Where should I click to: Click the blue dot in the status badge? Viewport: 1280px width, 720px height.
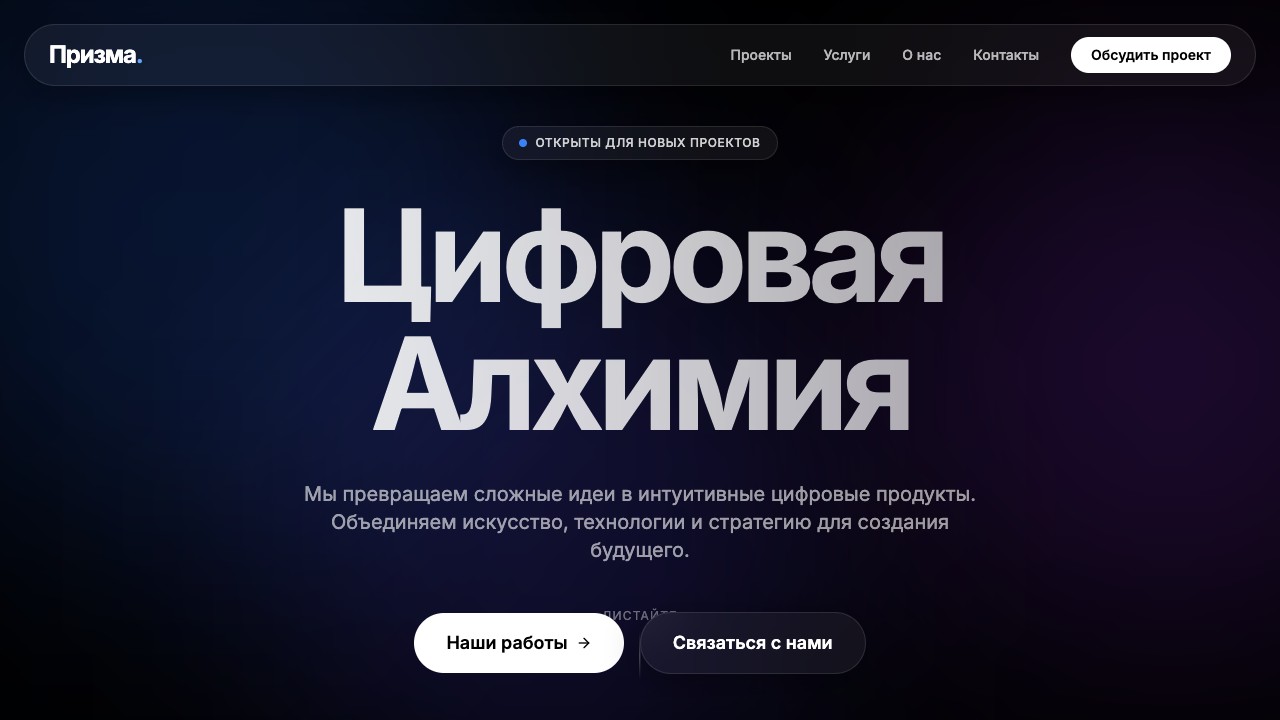(523, 142)
